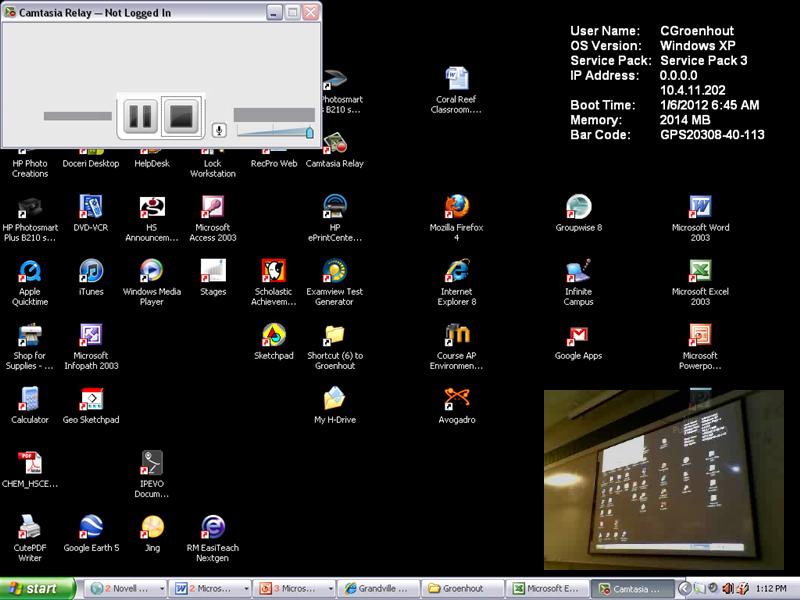Open the DVD-VCR desktop shortcut
The image size is (800, 600).
(x=91, y=213)
